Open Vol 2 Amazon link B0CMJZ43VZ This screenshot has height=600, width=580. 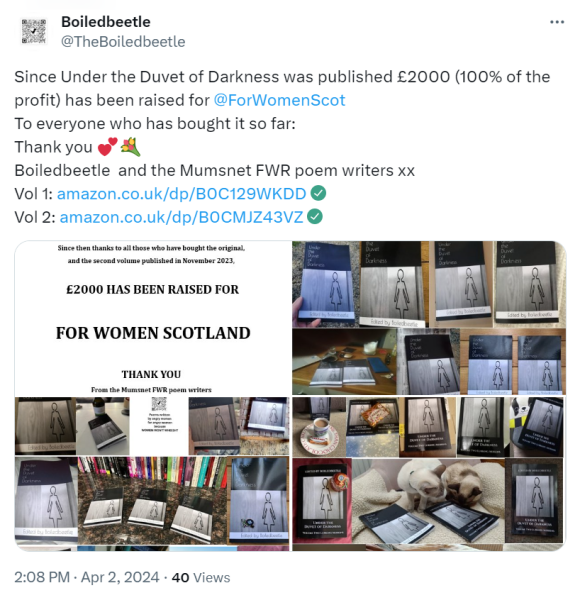tap(181, 217)
